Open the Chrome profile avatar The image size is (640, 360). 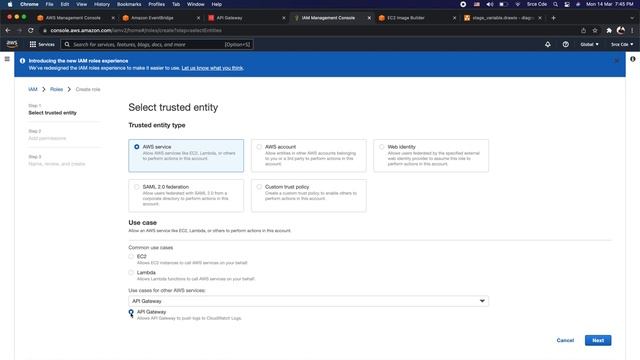tap(621, 31)
